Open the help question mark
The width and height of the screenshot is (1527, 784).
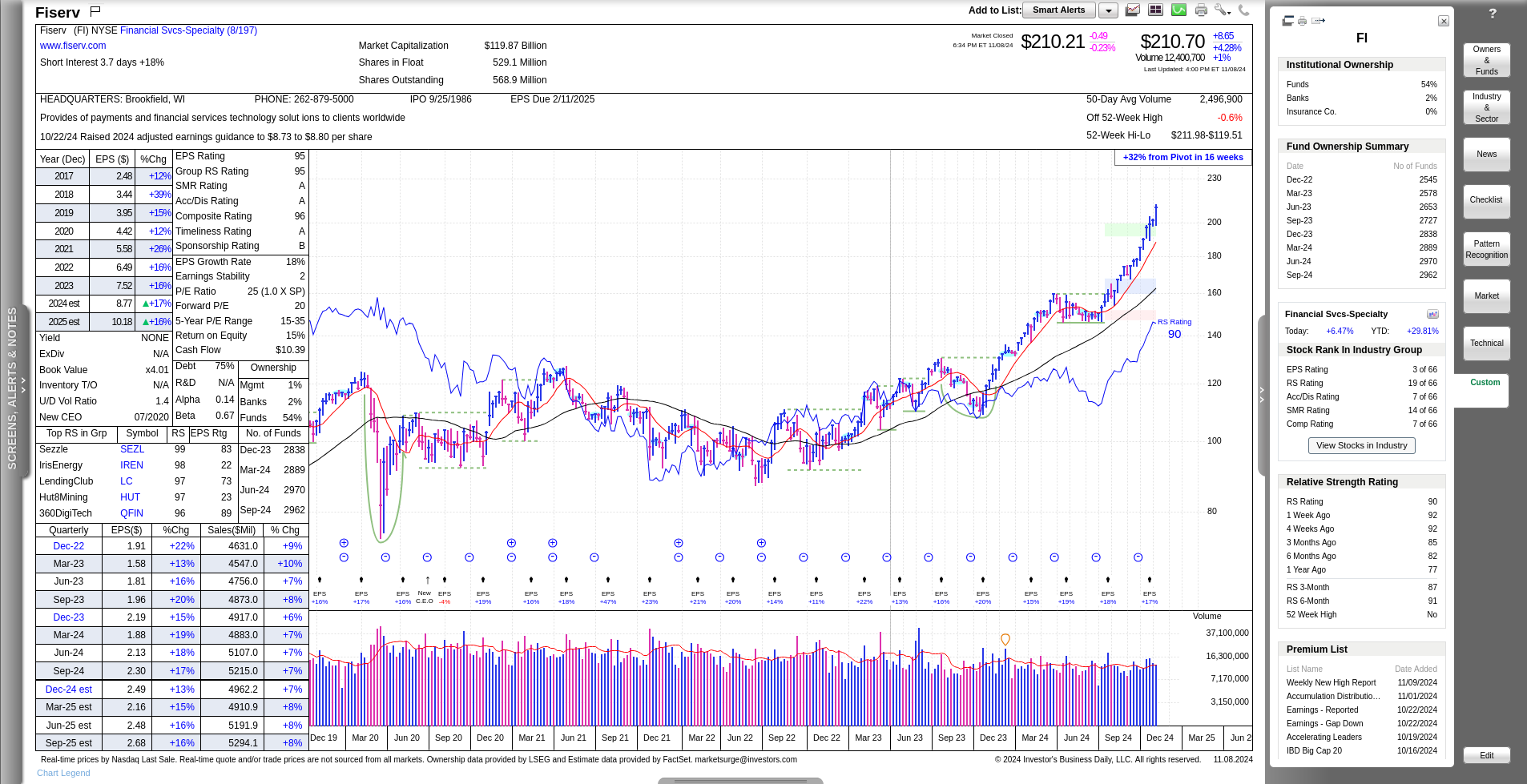click(1493, 14)
